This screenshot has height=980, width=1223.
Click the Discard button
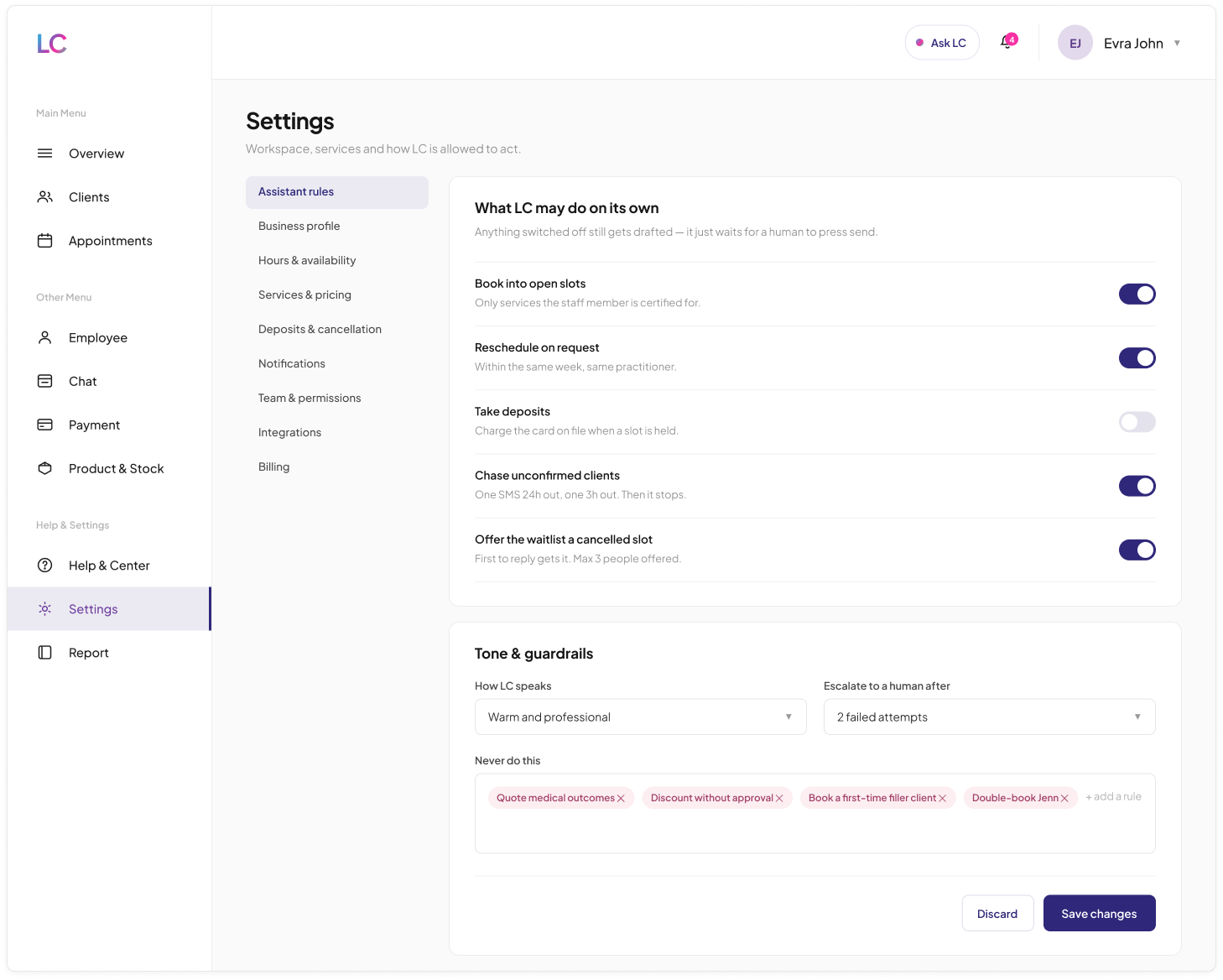pos(997,914)
